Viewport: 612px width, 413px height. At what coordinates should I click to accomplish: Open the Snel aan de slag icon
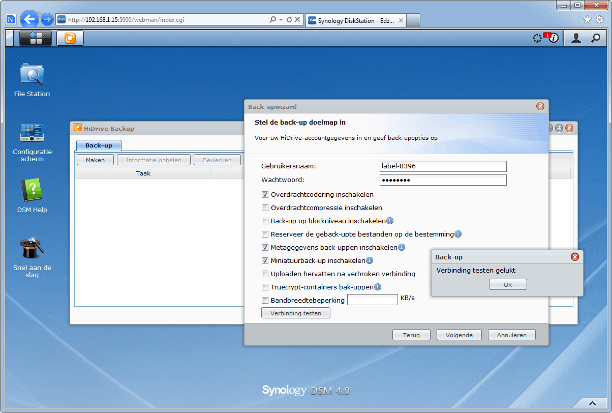(32, 257)
